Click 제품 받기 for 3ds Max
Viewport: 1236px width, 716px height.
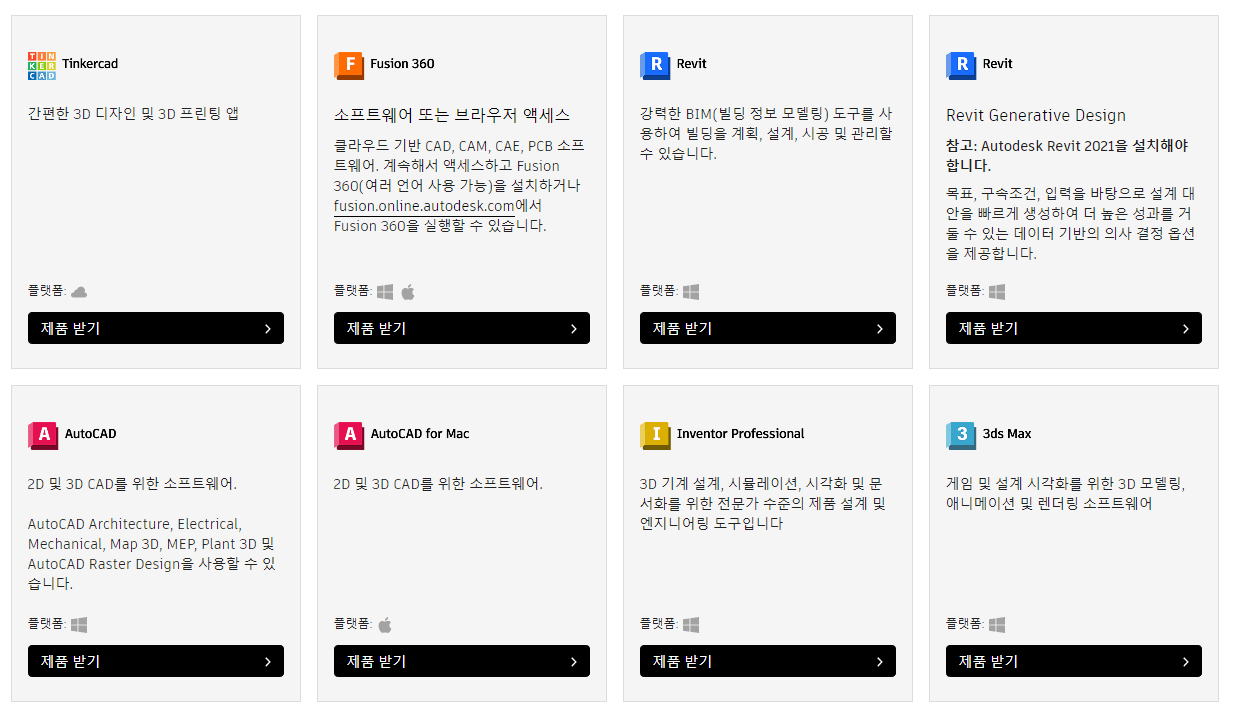point(1073,660)
